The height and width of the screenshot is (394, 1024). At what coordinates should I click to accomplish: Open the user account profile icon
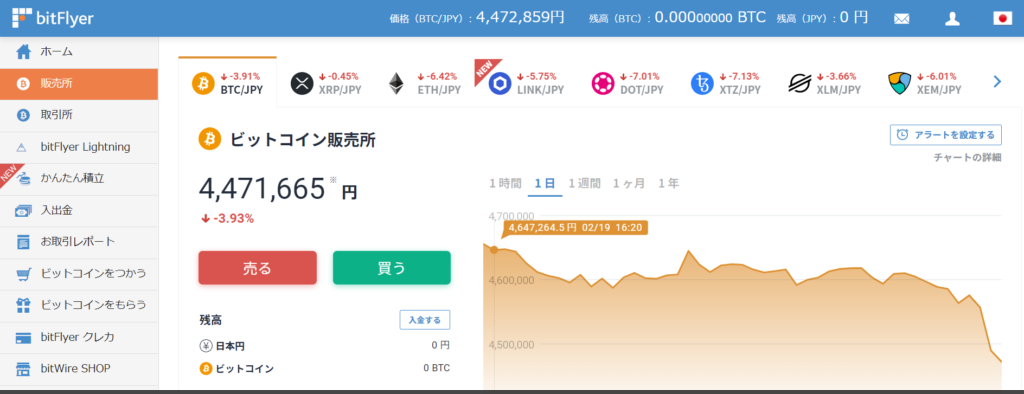[952, 18]
